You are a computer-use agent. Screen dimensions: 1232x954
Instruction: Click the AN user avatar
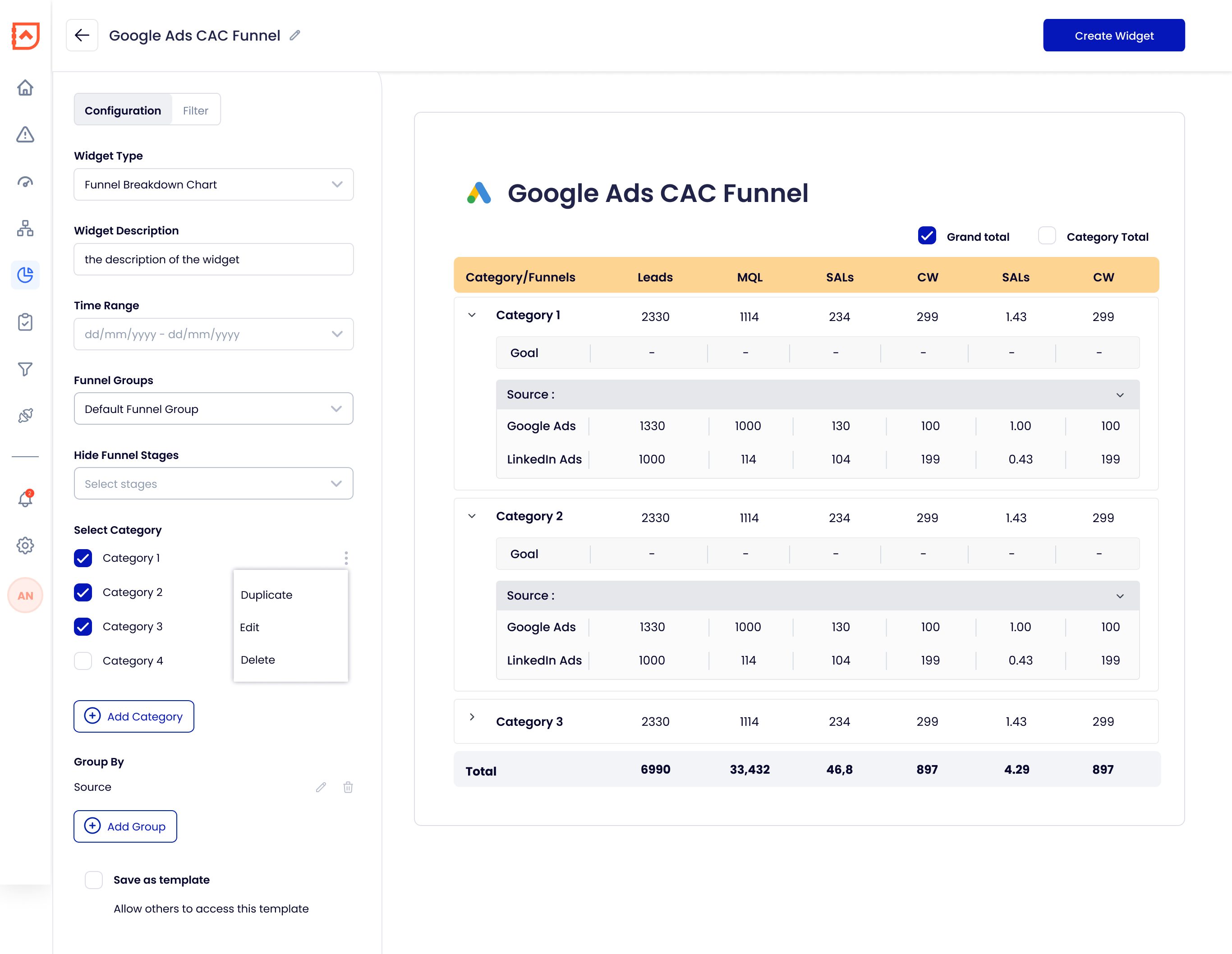coord(25,595)
